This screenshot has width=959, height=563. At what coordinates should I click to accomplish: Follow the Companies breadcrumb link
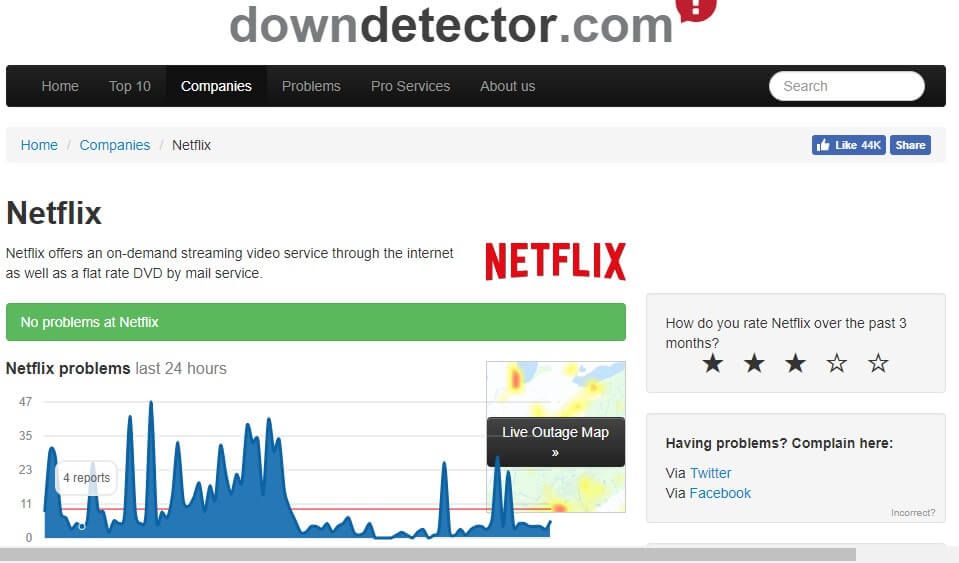pyautogui.click(x=114, y=145)
